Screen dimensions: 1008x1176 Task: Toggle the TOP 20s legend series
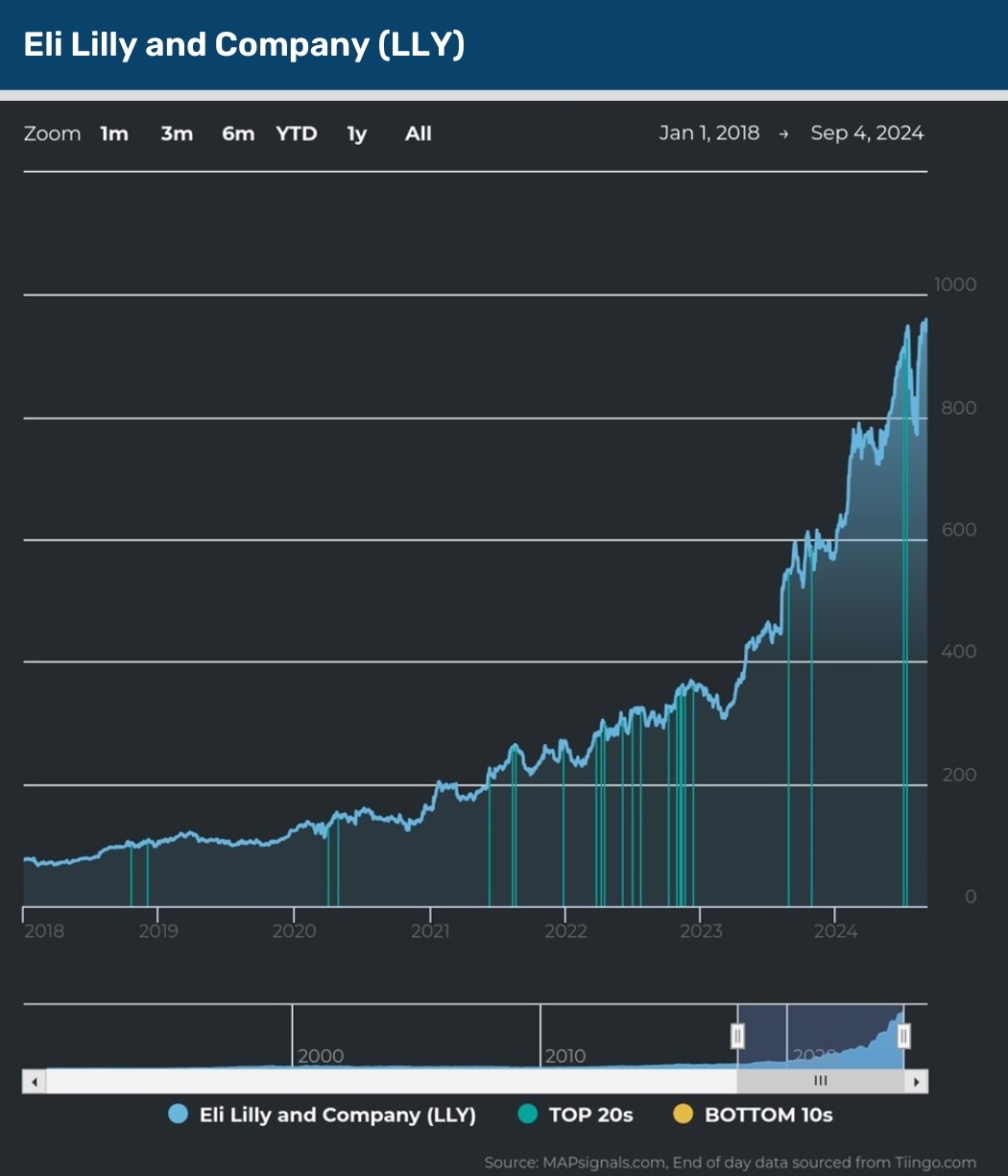point(576,1115)
